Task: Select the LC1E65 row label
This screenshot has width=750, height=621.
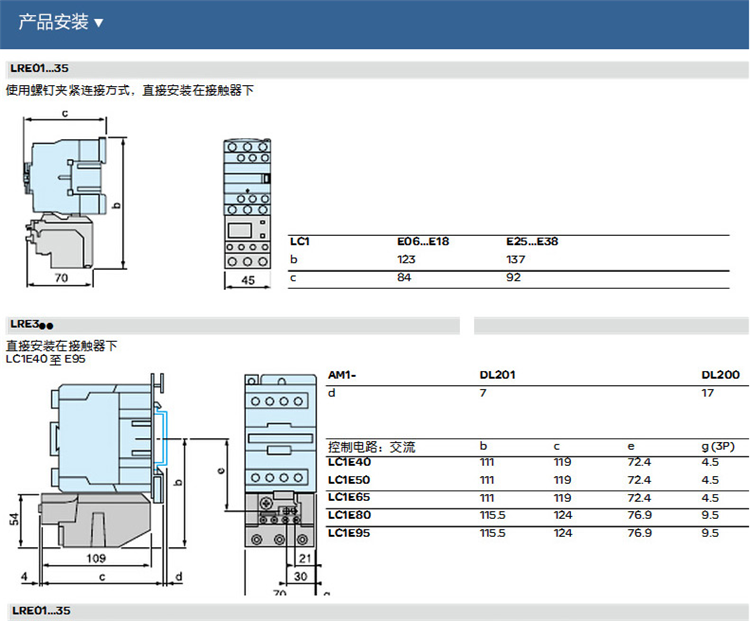Action: pos(349,498)
